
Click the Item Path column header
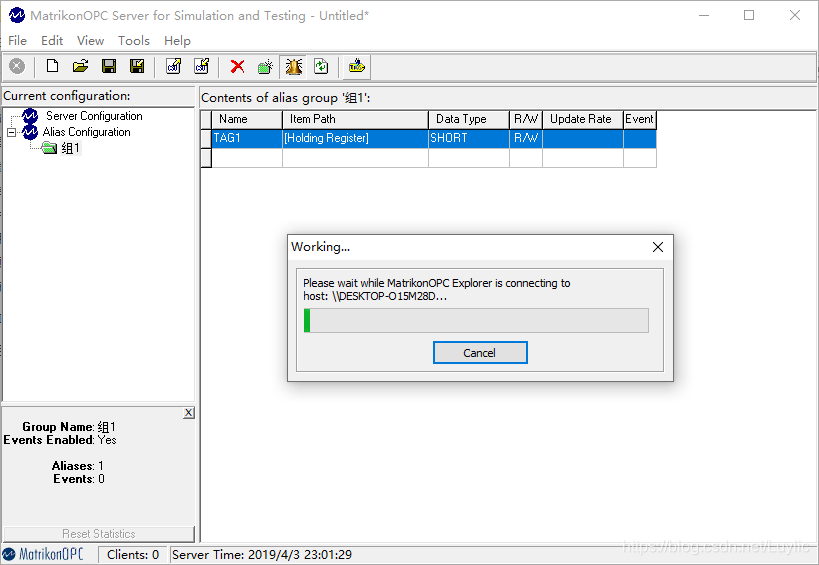[x=355, y=120]
